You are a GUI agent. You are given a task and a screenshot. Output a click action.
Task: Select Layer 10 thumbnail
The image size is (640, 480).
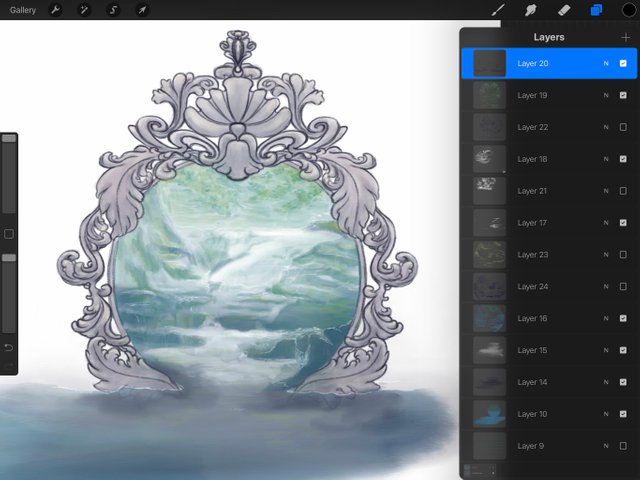[x=489, y=413]
